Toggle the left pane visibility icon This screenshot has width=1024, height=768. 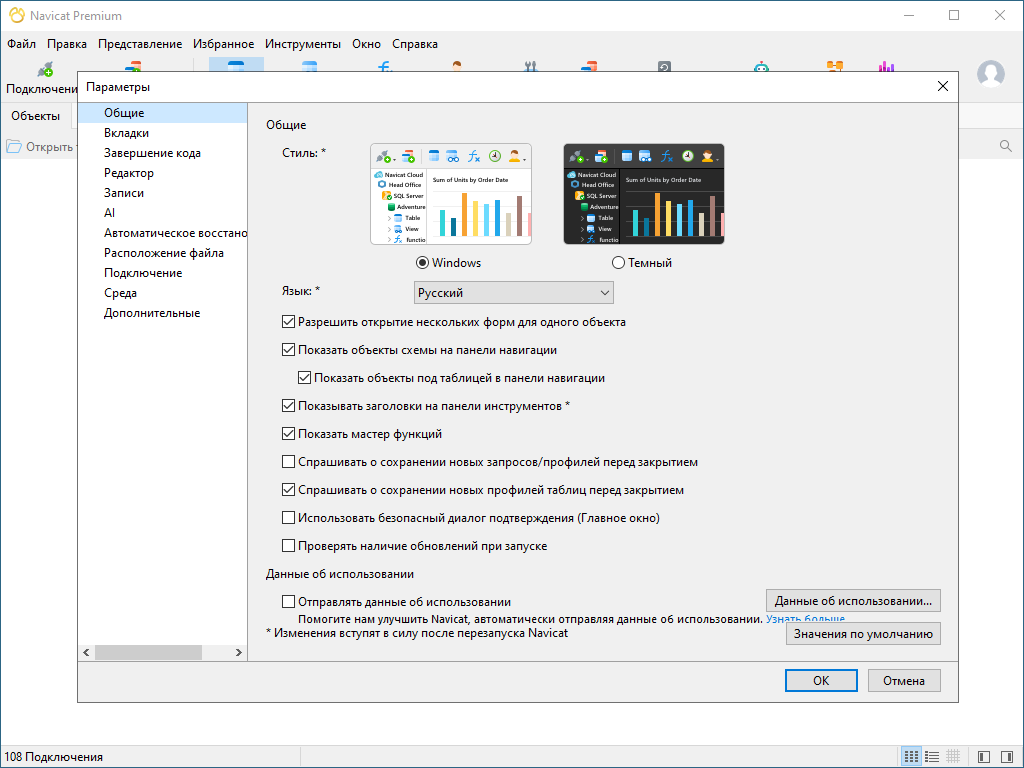984,757
